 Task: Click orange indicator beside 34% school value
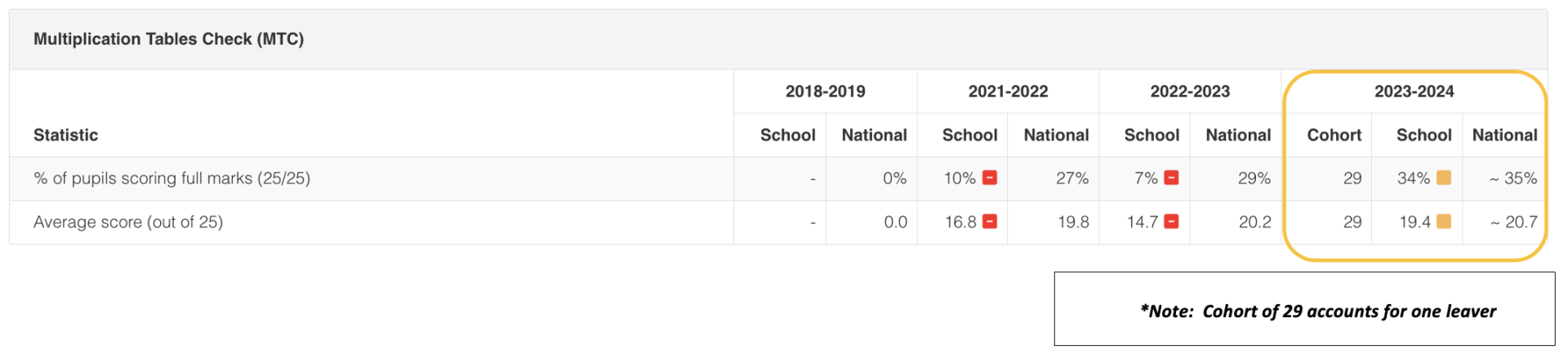(x=1444, y=177)
